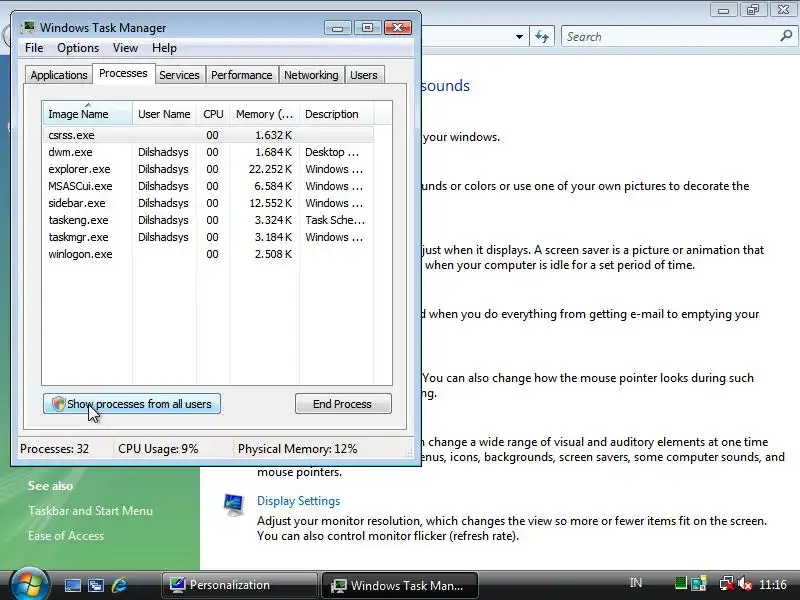The width and height of the screenshot is (800, 600).
Task: Switch to the Applications tab
Action: (x=59, y=75)
